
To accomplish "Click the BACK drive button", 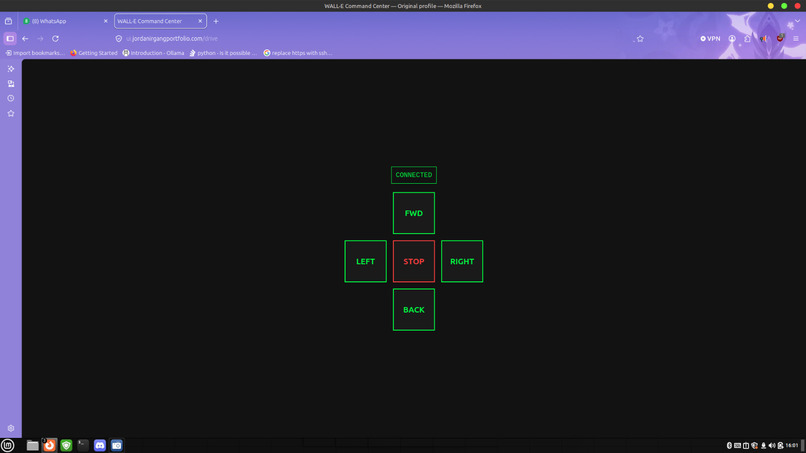I will pyautogui.click(x=414, y=310).
